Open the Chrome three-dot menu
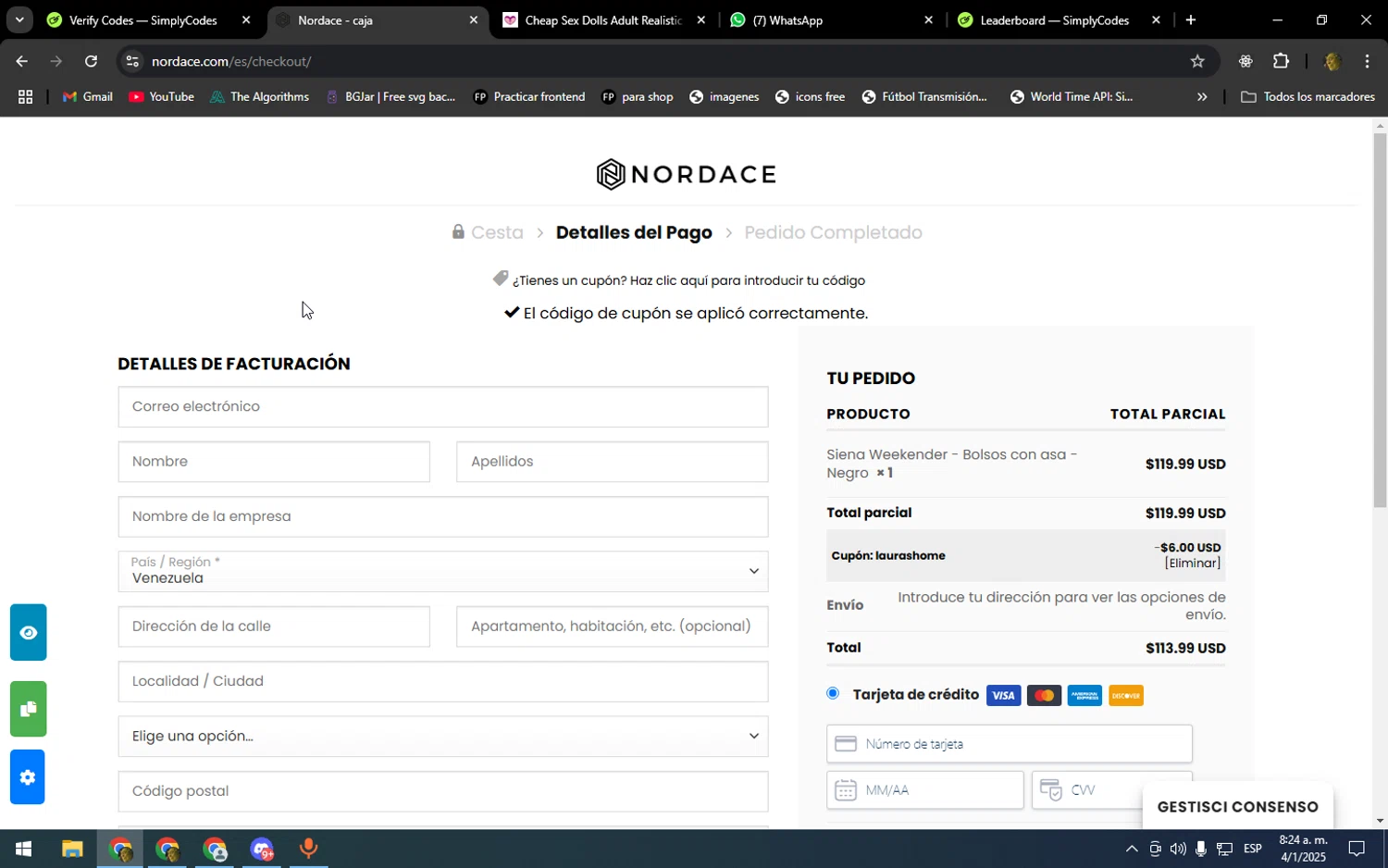 tap(1367, 61)
